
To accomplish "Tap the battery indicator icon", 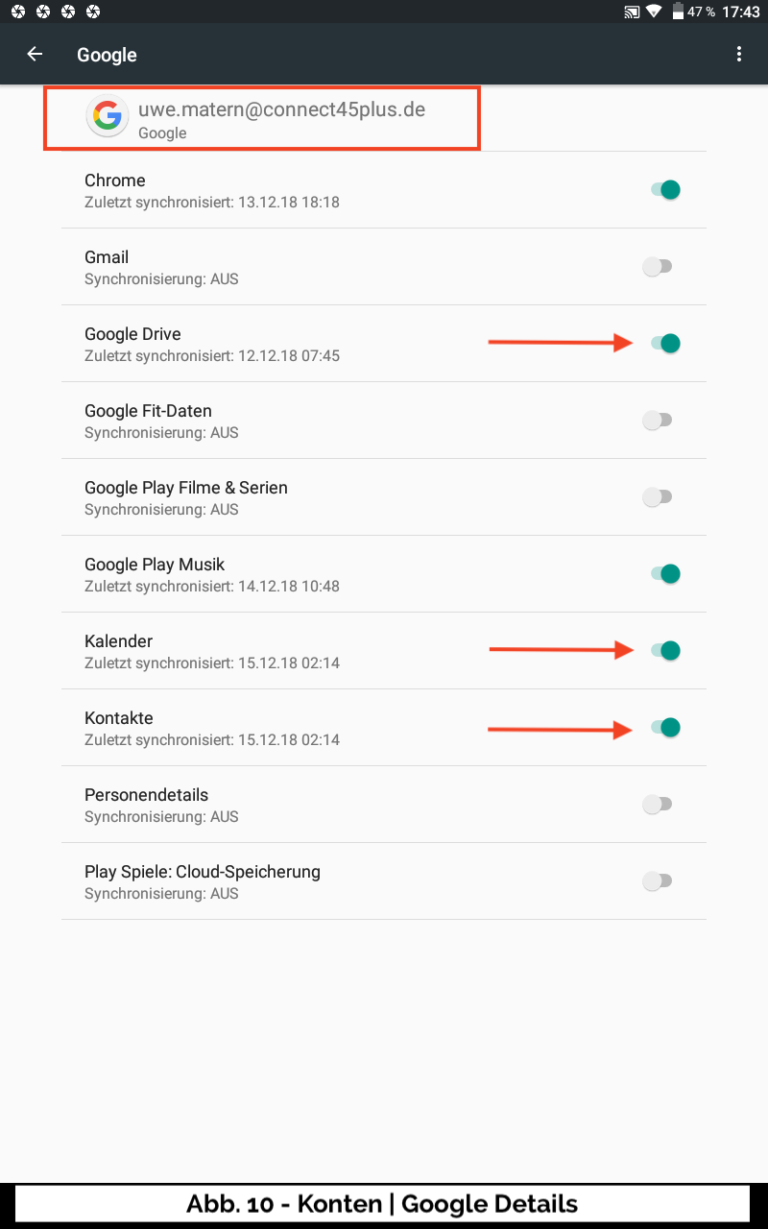I will 678,12.
